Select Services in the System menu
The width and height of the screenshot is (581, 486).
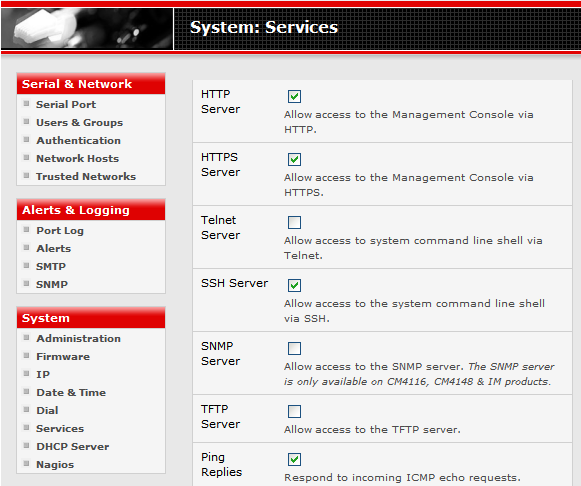click(60, 429)
